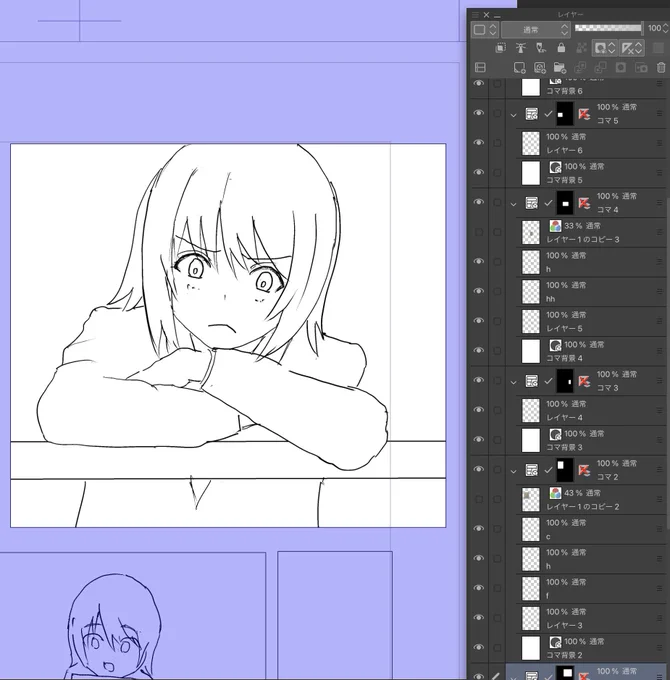This screenshot has height=680, width=670.
Task: Click red ruler icon on コマ 4
Action: [584, 203]
